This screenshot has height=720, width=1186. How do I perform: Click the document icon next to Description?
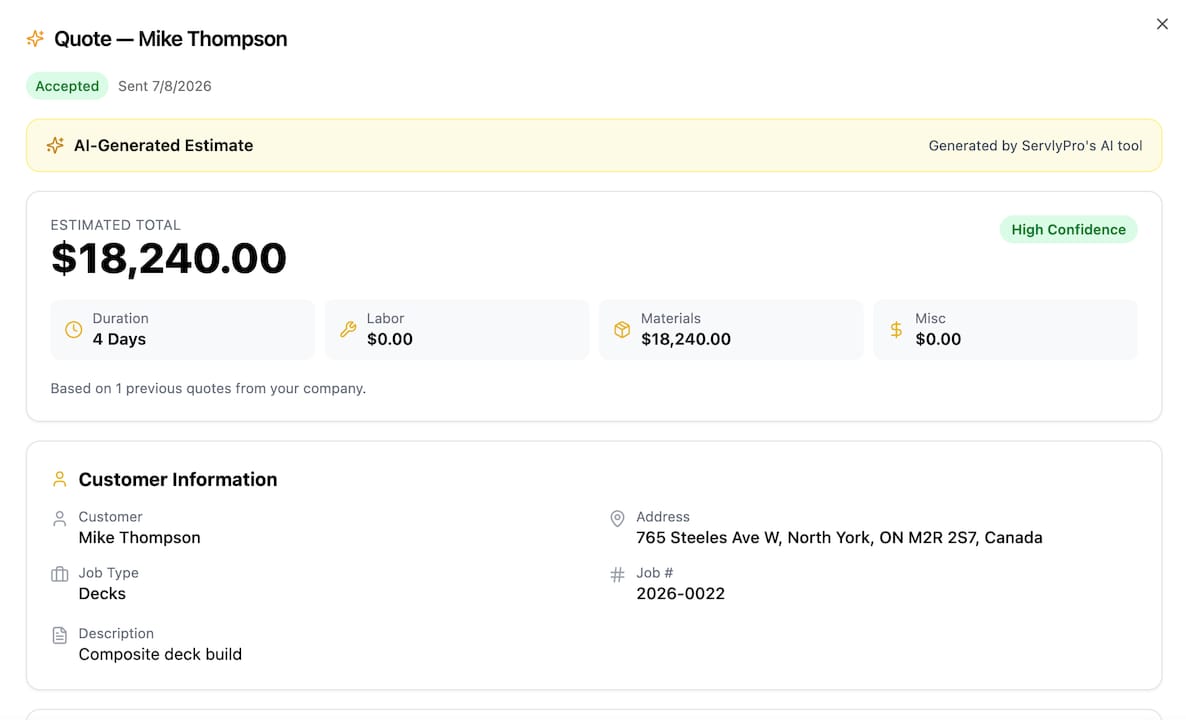60,635
